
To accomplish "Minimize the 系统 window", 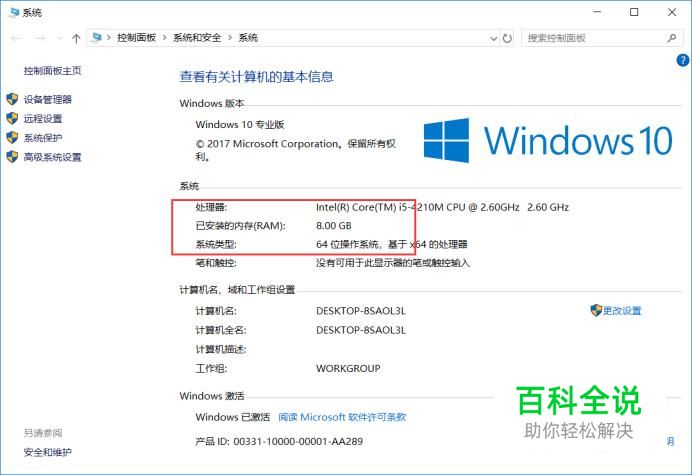I will click(597, 12).
